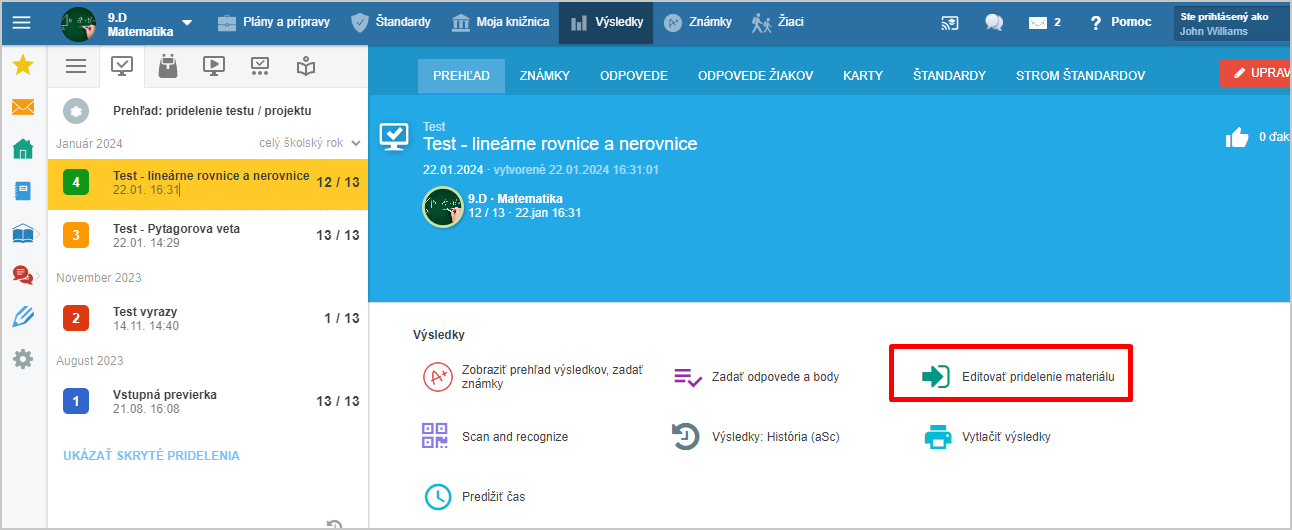This screenshot has width=1292, height=530.
Task: Open the logged-in user box John Williams
Action: point(1232,23)
